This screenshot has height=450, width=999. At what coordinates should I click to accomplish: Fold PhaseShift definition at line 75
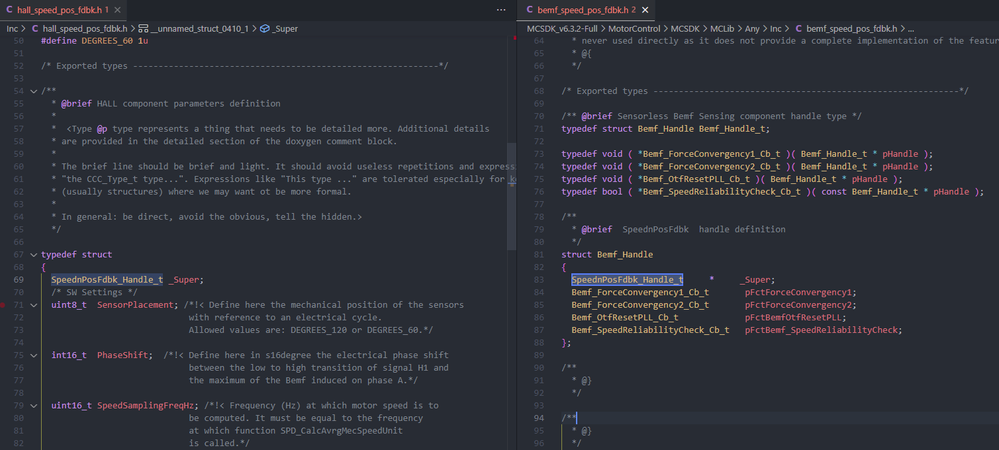pos(33,355)
